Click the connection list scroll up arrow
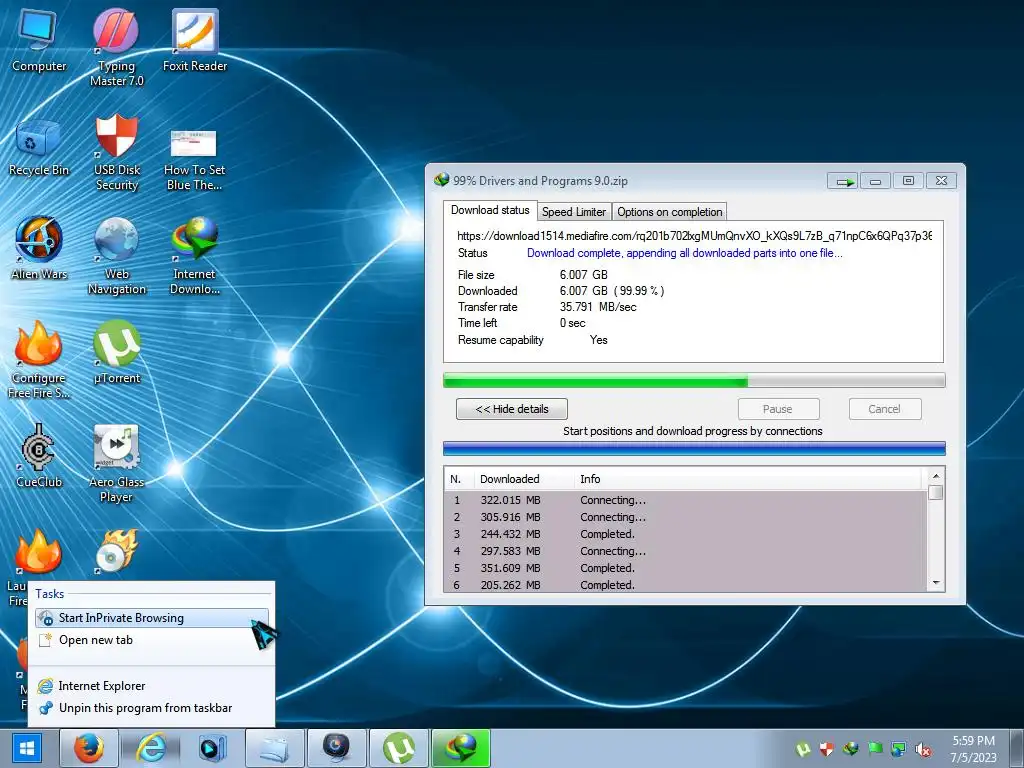 point(936,475)
